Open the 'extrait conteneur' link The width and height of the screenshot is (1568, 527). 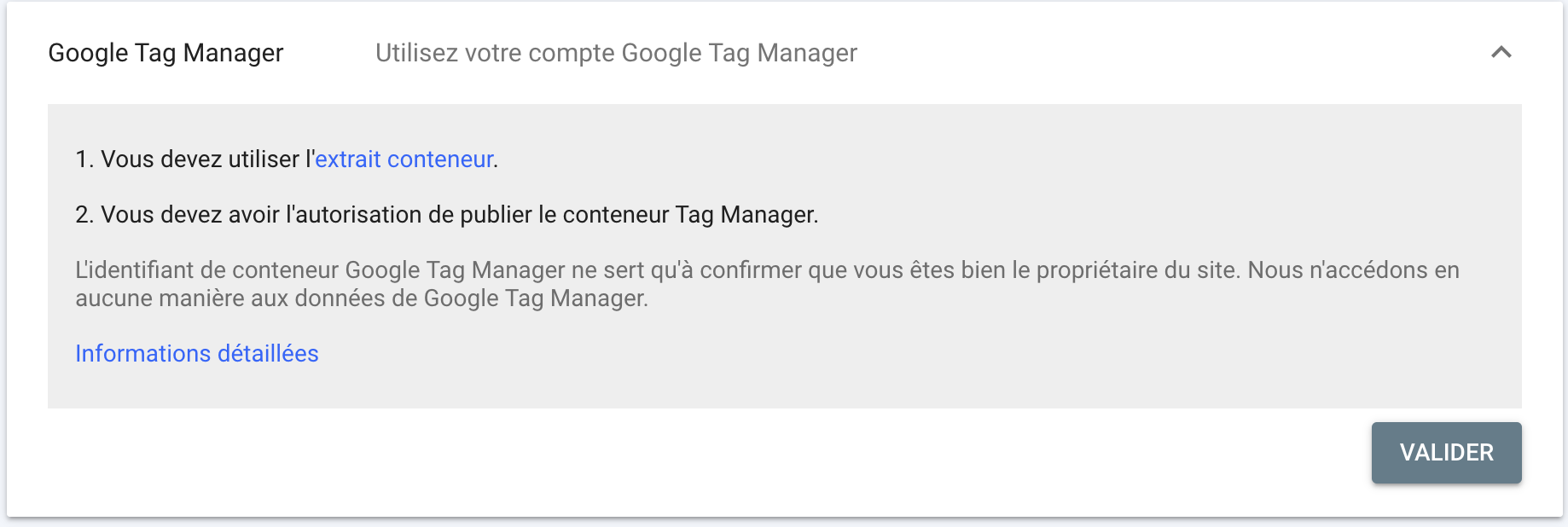pyautogui.click(x=404, y=159)
